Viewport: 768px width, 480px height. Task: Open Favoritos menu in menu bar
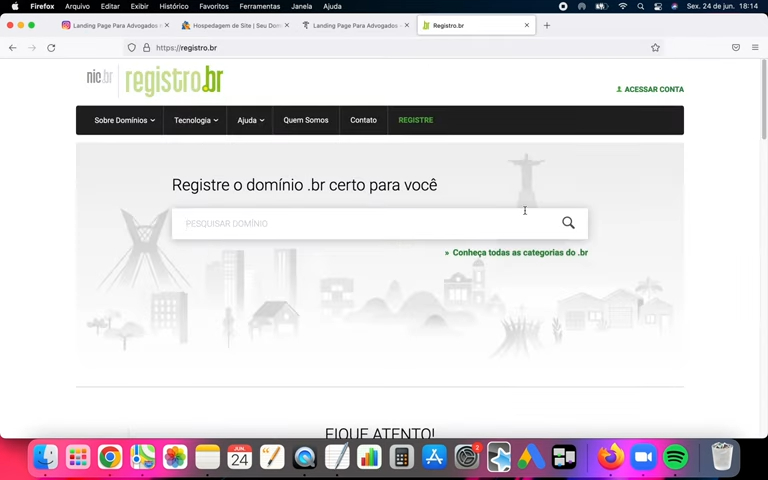214,6
